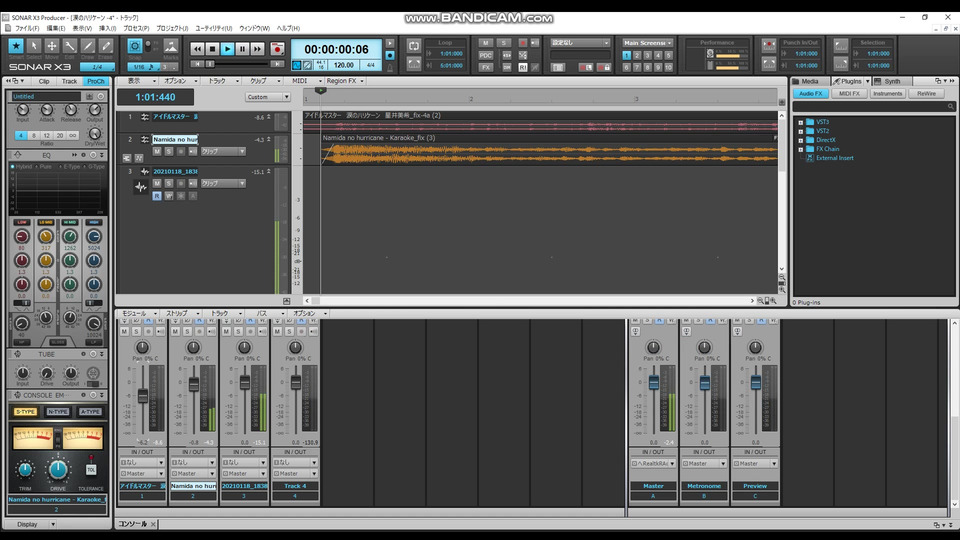This screenshot has height=540, width=960.
Task: Choose the Erase tool
Action: click(x=106, y=46)
